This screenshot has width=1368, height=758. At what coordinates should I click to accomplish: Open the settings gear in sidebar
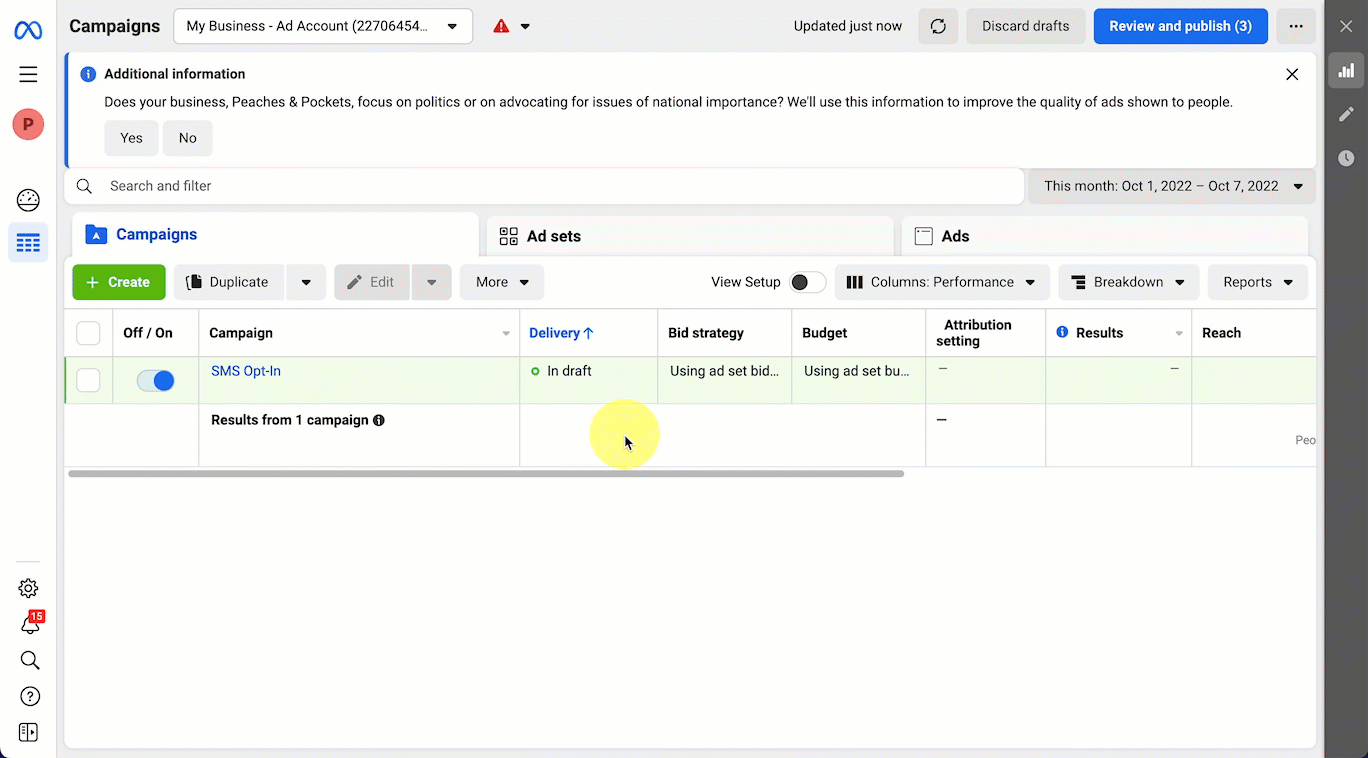28,588
